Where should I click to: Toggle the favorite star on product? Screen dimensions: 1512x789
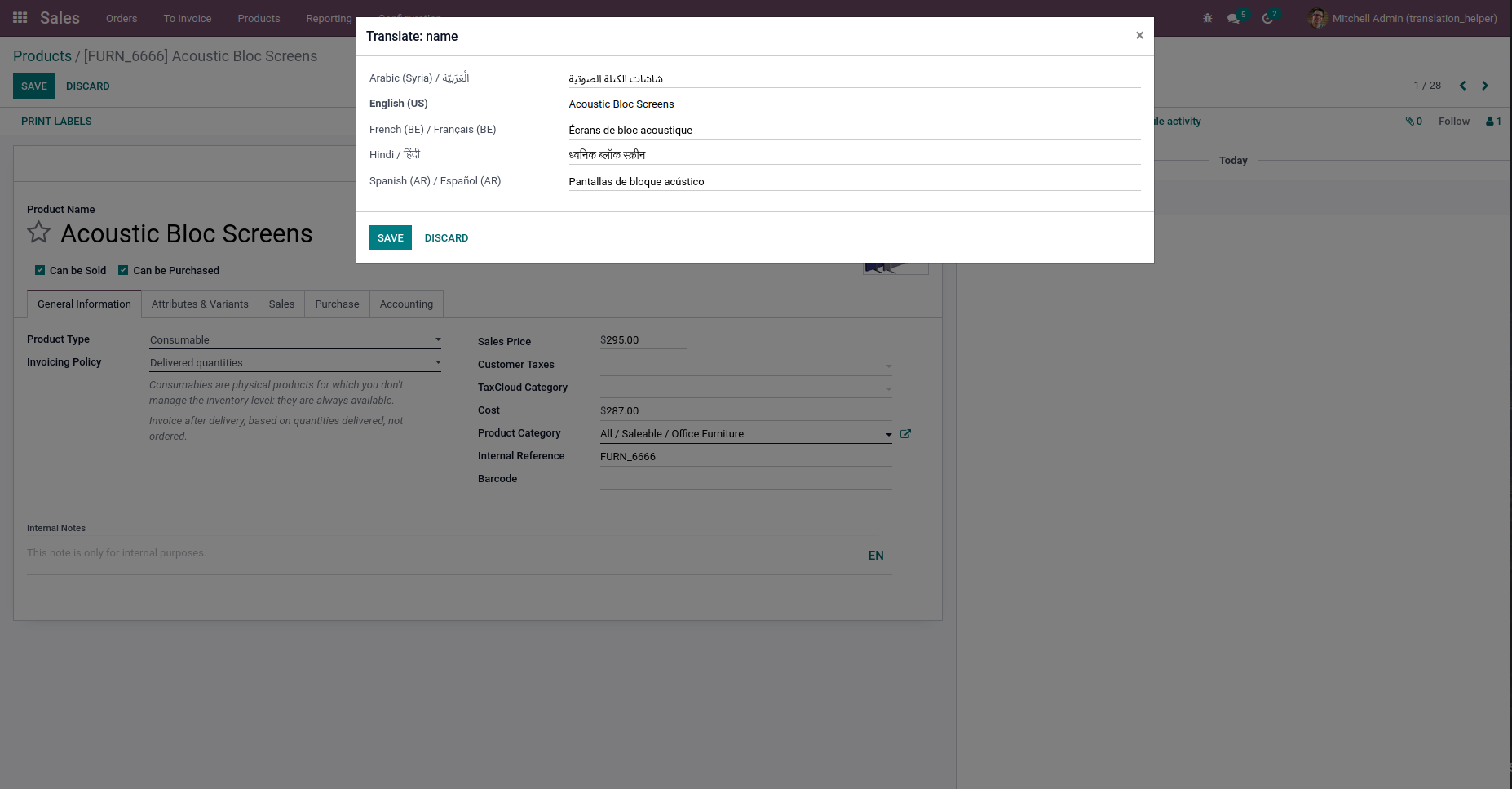click(38, 233)
